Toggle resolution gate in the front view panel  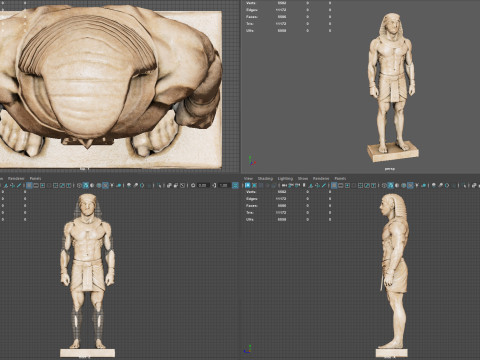[x=42, y=185]
